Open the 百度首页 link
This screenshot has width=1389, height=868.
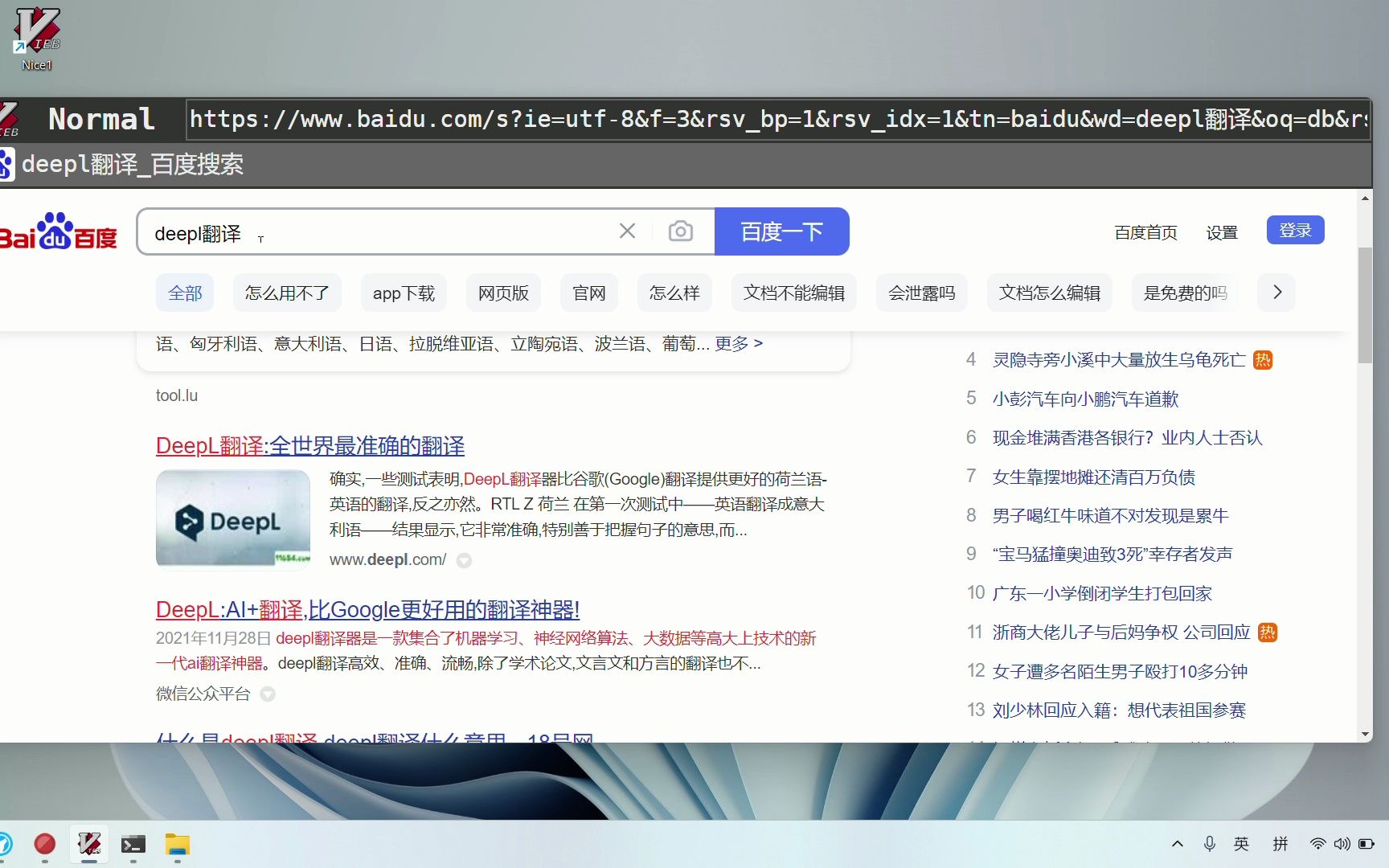click(x=1145, y=232)
